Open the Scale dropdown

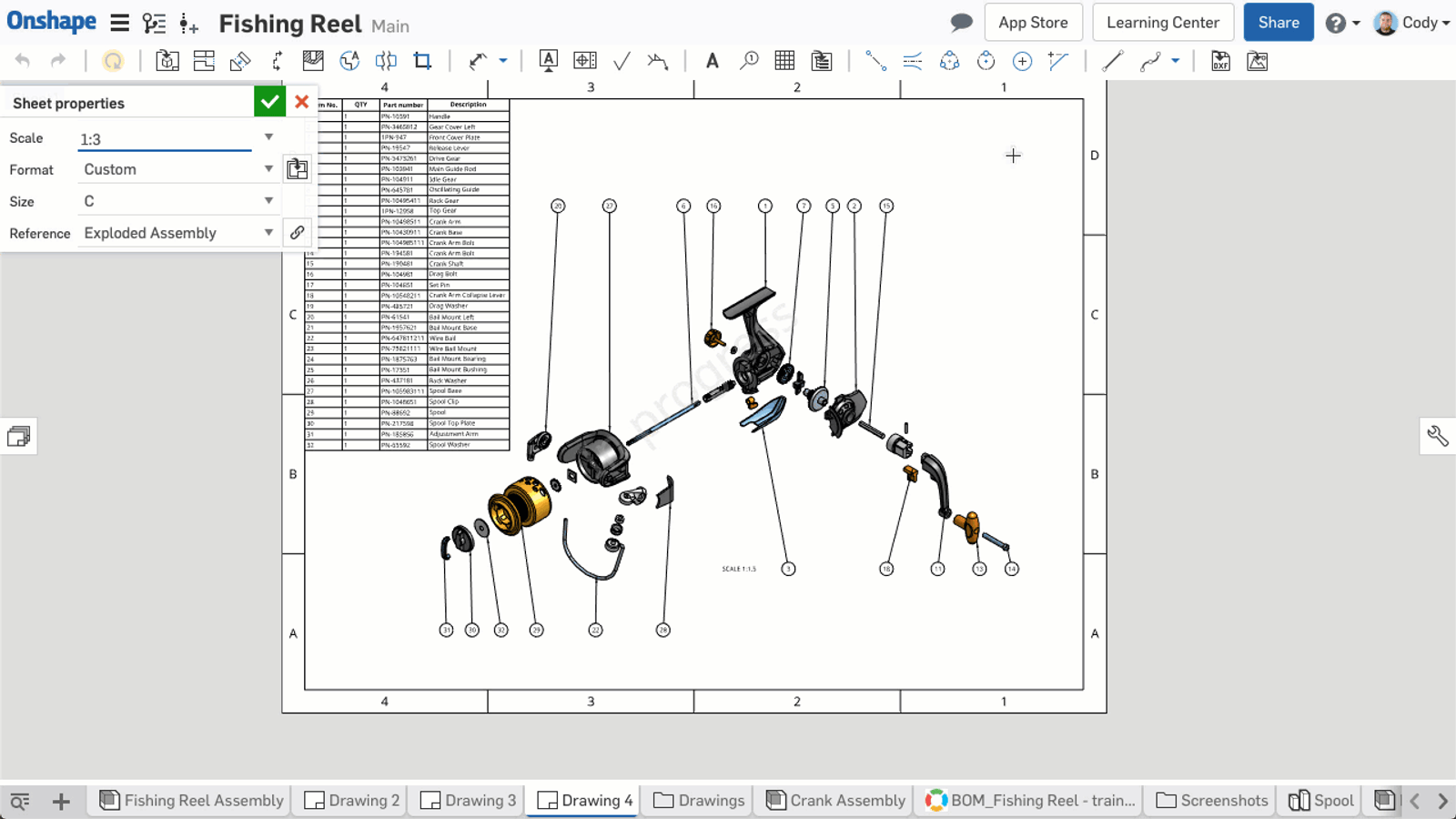click(268, 137)
